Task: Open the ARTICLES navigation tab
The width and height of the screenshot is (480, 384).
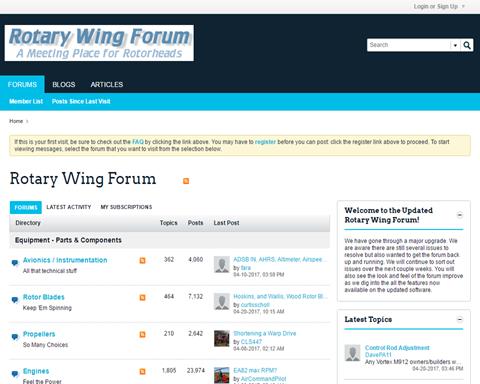Action: point(107,84)
